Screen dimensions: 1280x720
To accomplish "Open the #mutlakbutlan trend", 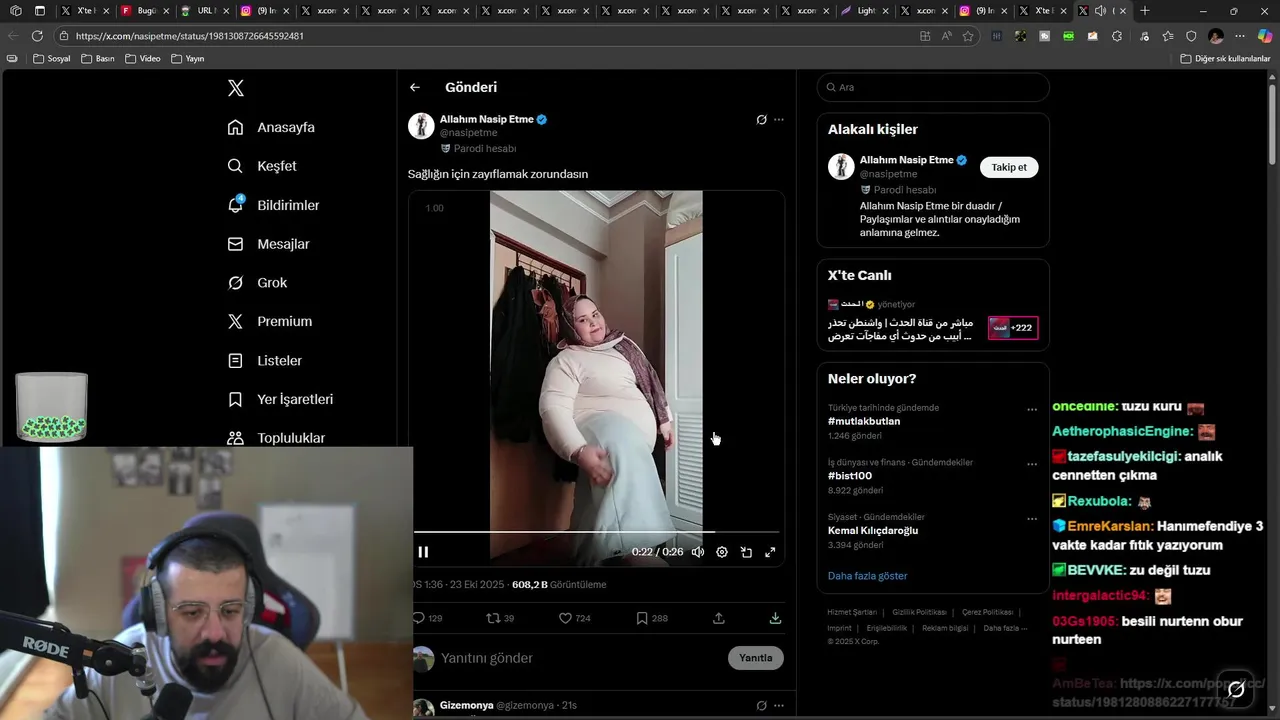I will point(864,421).
